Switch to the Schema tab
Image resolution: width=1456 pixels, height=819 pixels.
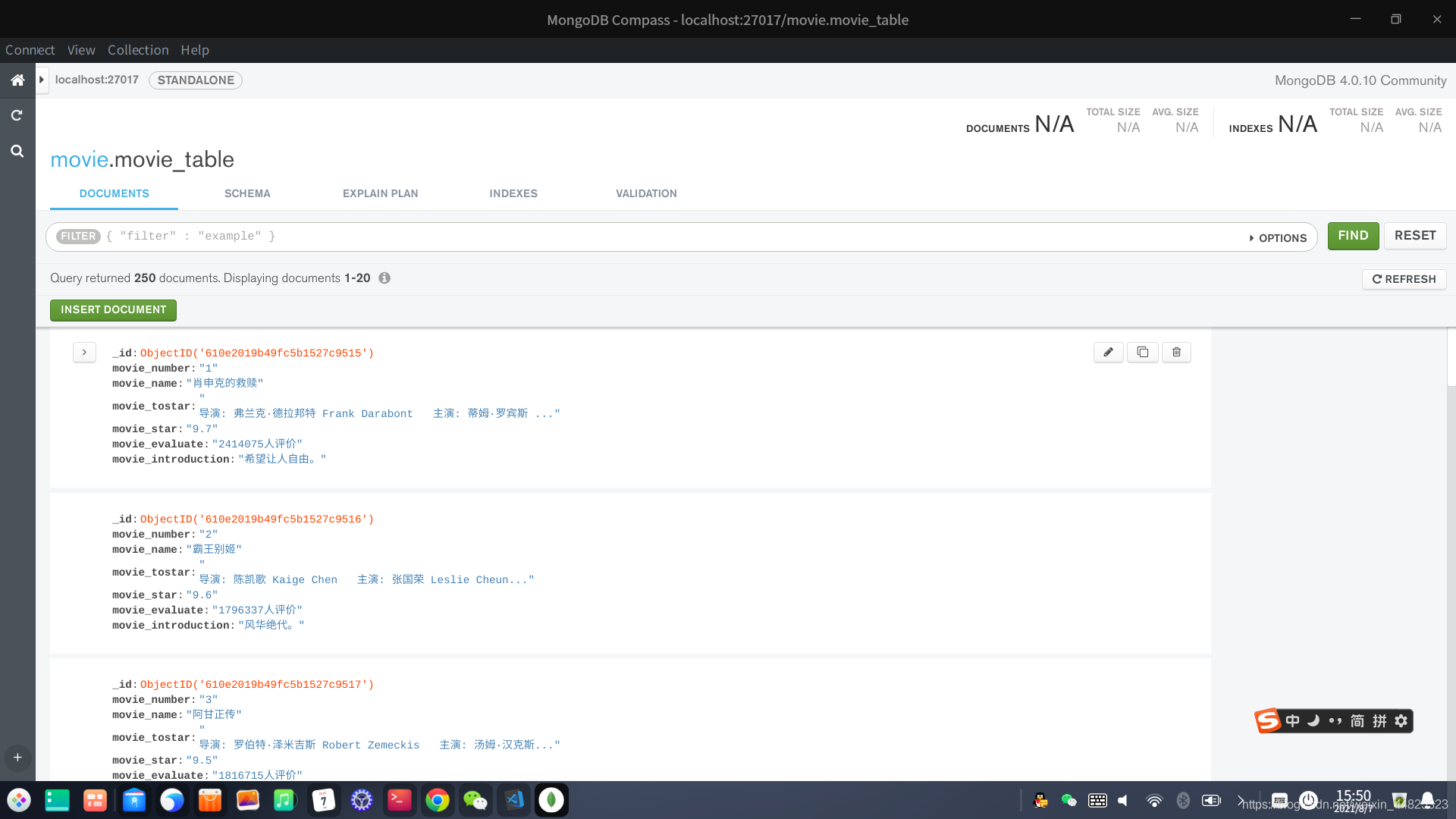tap(247, 194)
